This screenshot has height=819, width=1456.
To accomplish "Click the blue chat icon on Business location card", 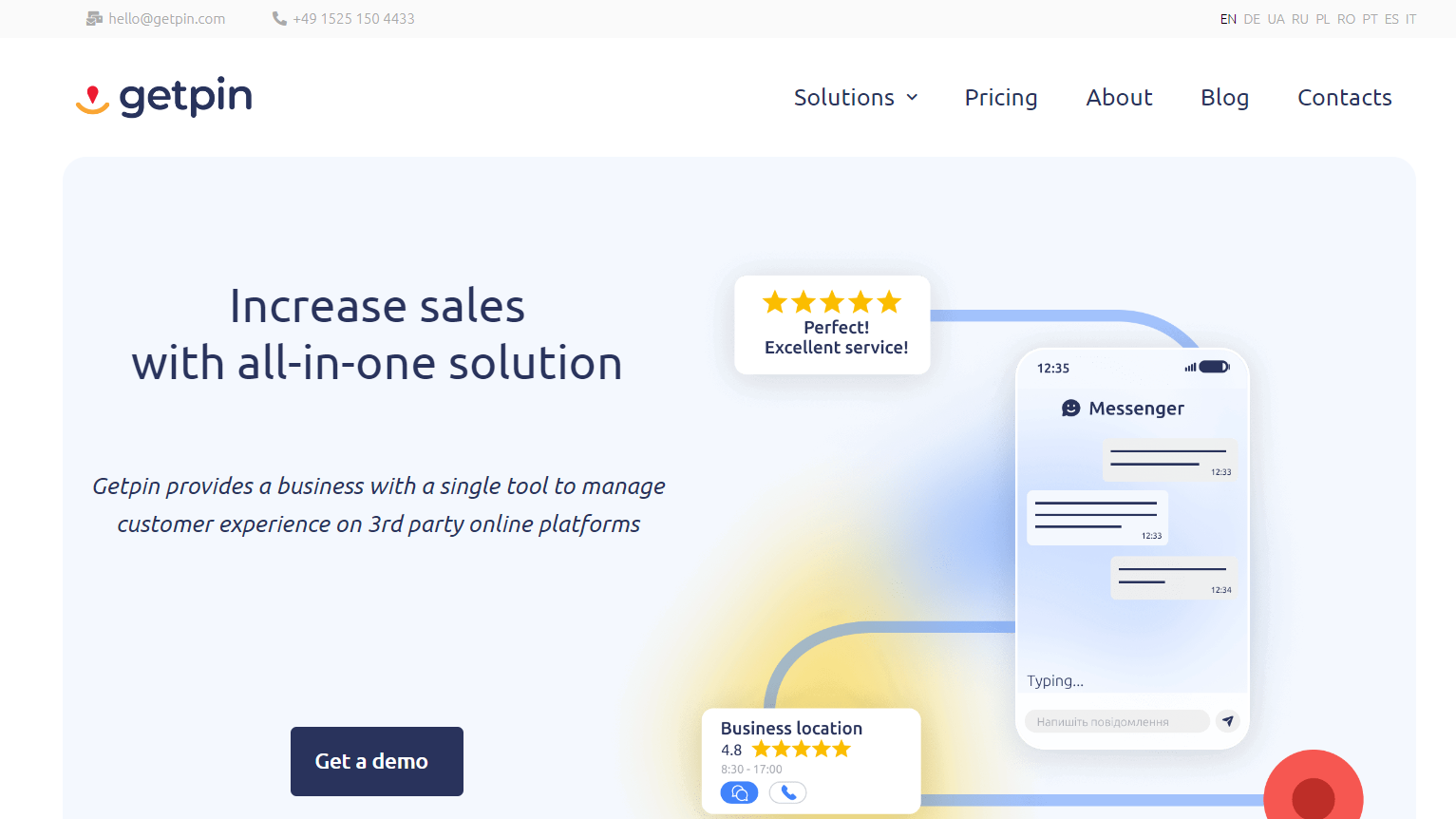I will point(740,792).
